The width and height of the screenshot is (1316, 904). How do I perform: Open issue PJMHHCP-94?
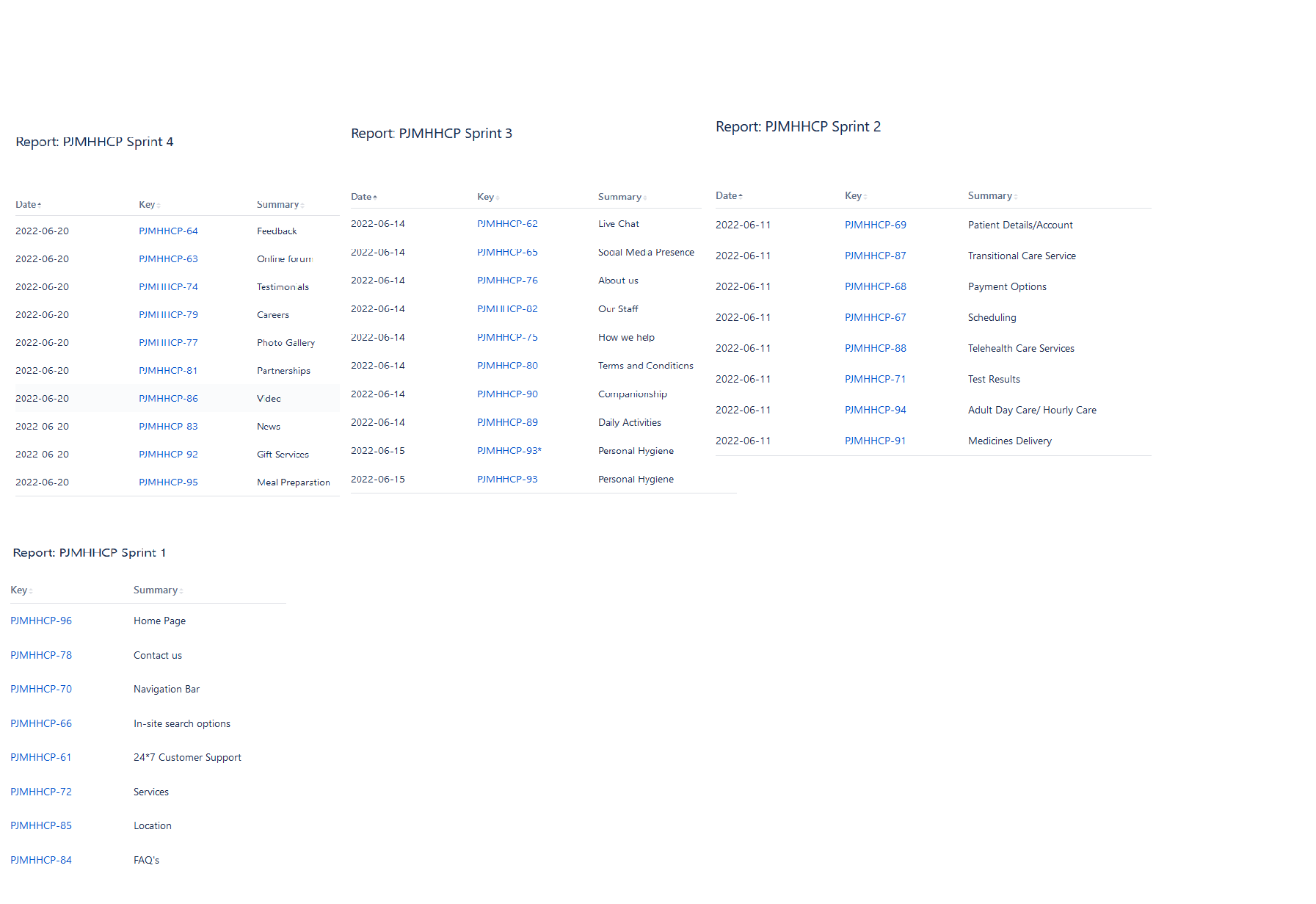876,411
